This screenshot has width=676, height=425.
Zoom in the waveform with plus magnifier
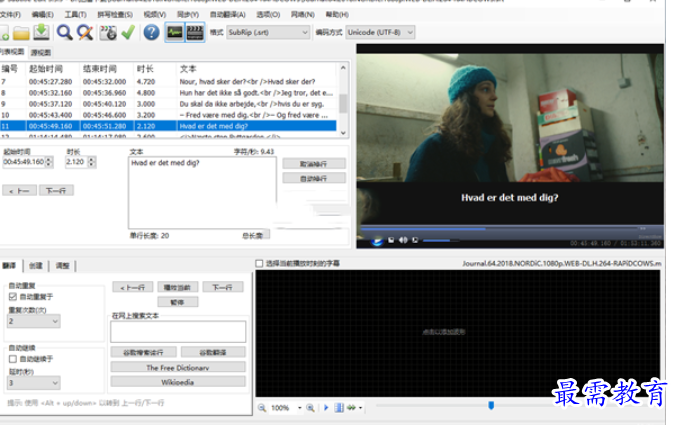point(310,408)
